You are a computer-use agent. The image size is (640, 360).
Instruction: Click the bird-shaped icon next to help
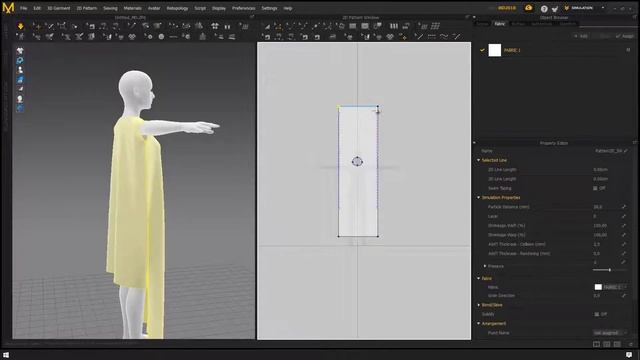(555, 9)
